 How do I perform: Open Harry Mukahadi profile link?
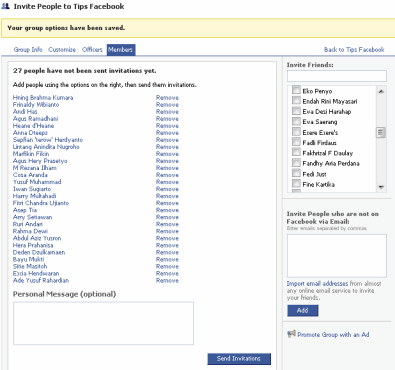(x=34, y=196)
